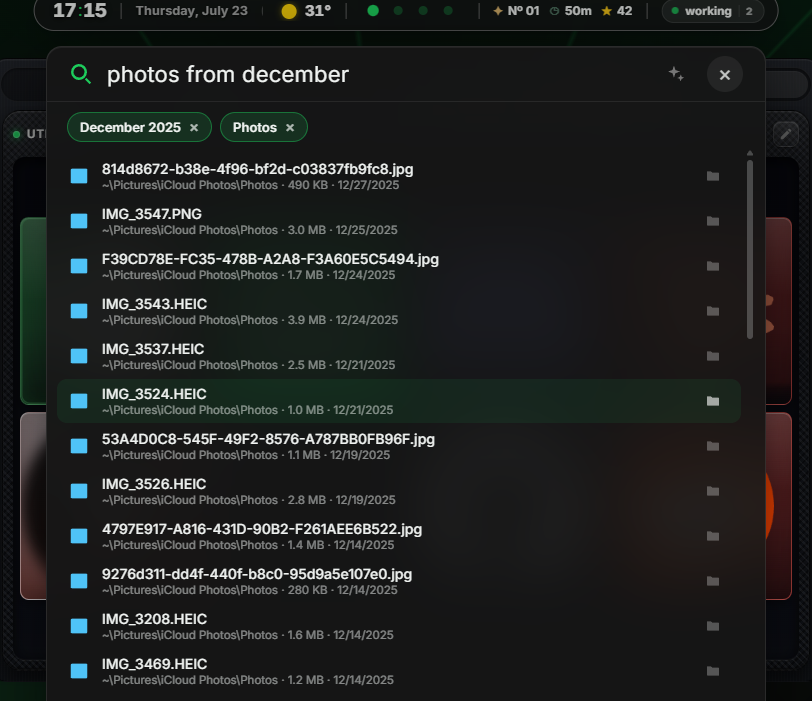Click the working status pill

pos(713,11)
